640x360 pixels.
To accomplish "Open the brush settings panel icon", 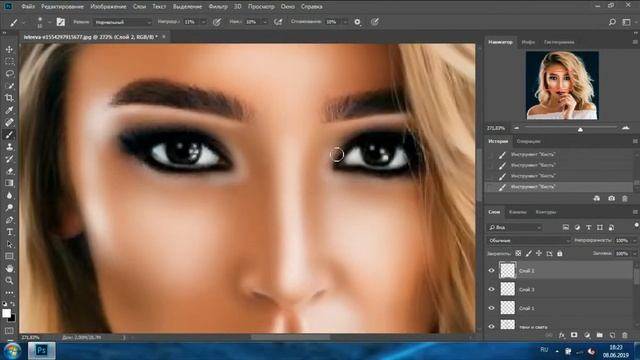I will click(x=60, y=22).
